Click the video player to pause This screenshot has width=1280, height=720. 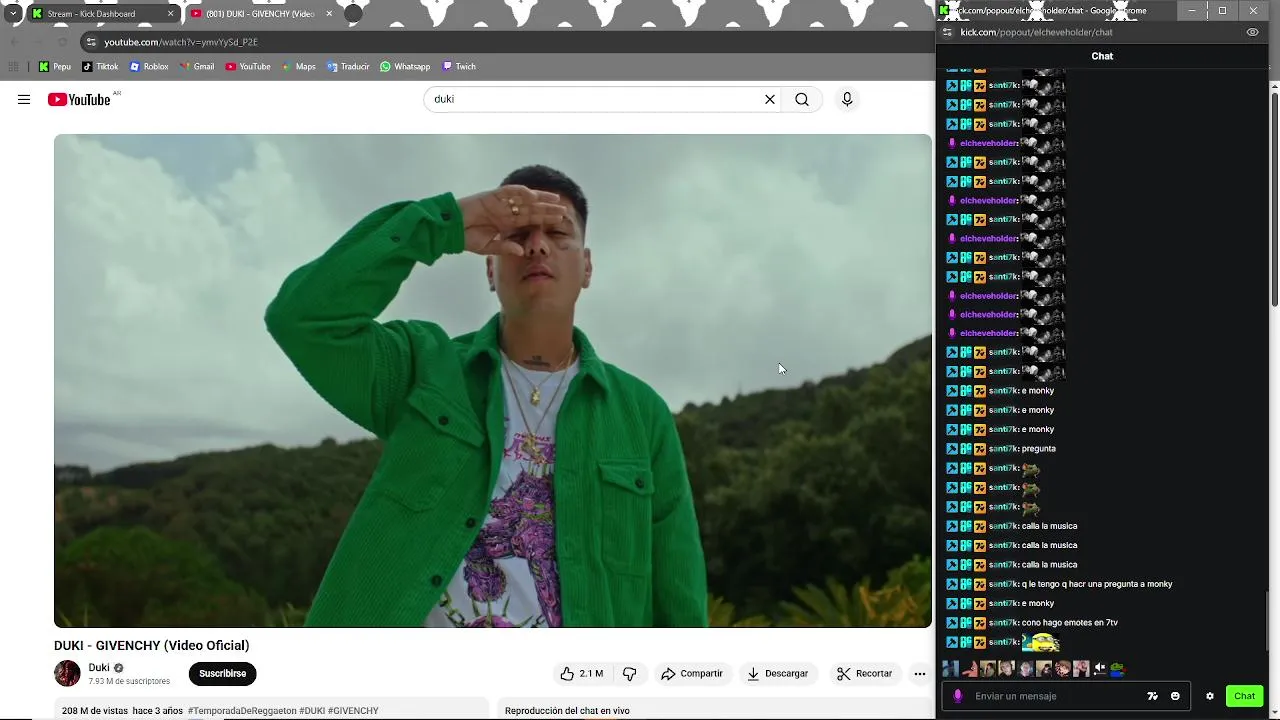(493, 381)
